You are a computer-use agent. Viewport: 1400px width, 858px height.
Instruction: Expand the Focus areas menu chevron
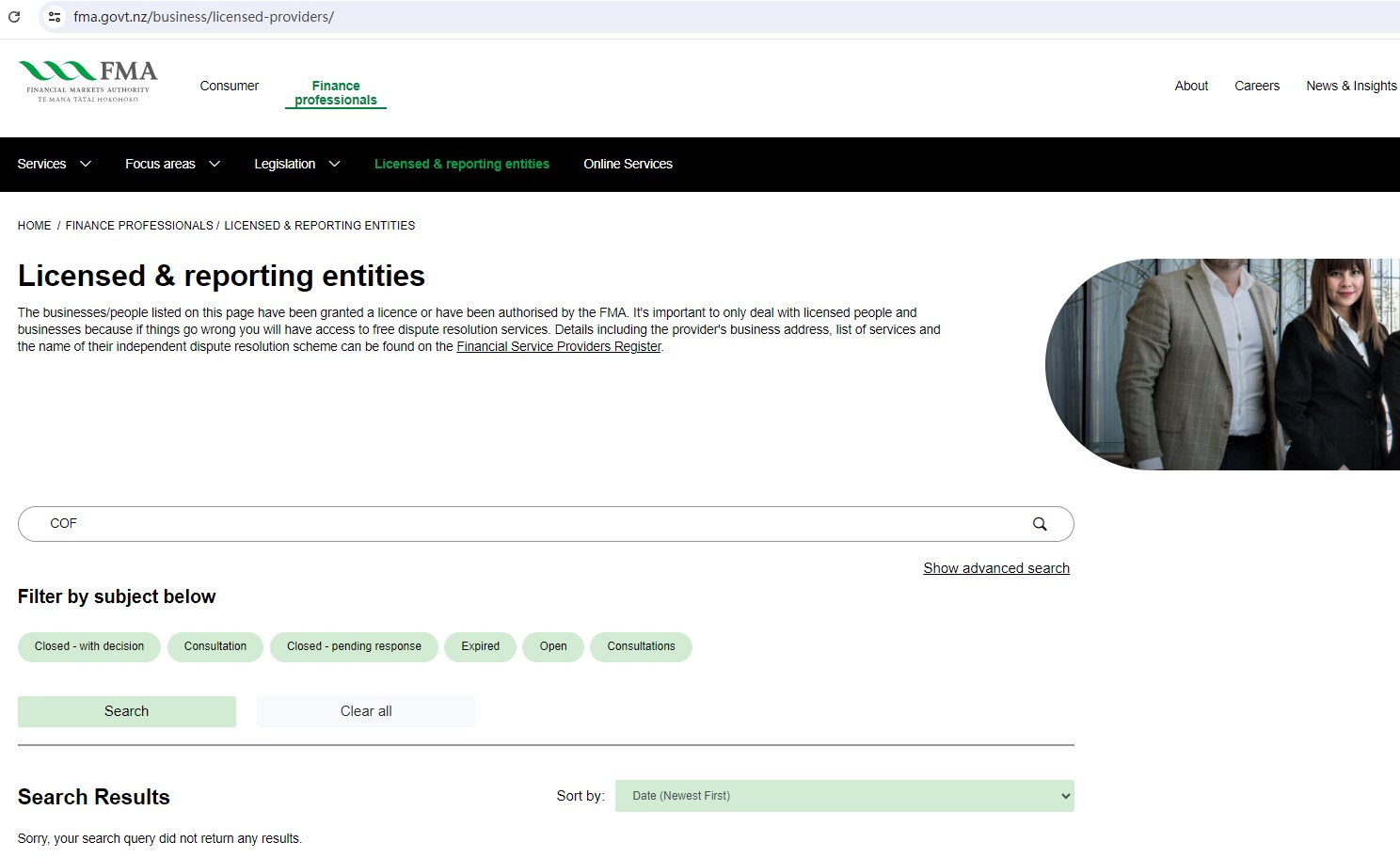tap(215, 164)
